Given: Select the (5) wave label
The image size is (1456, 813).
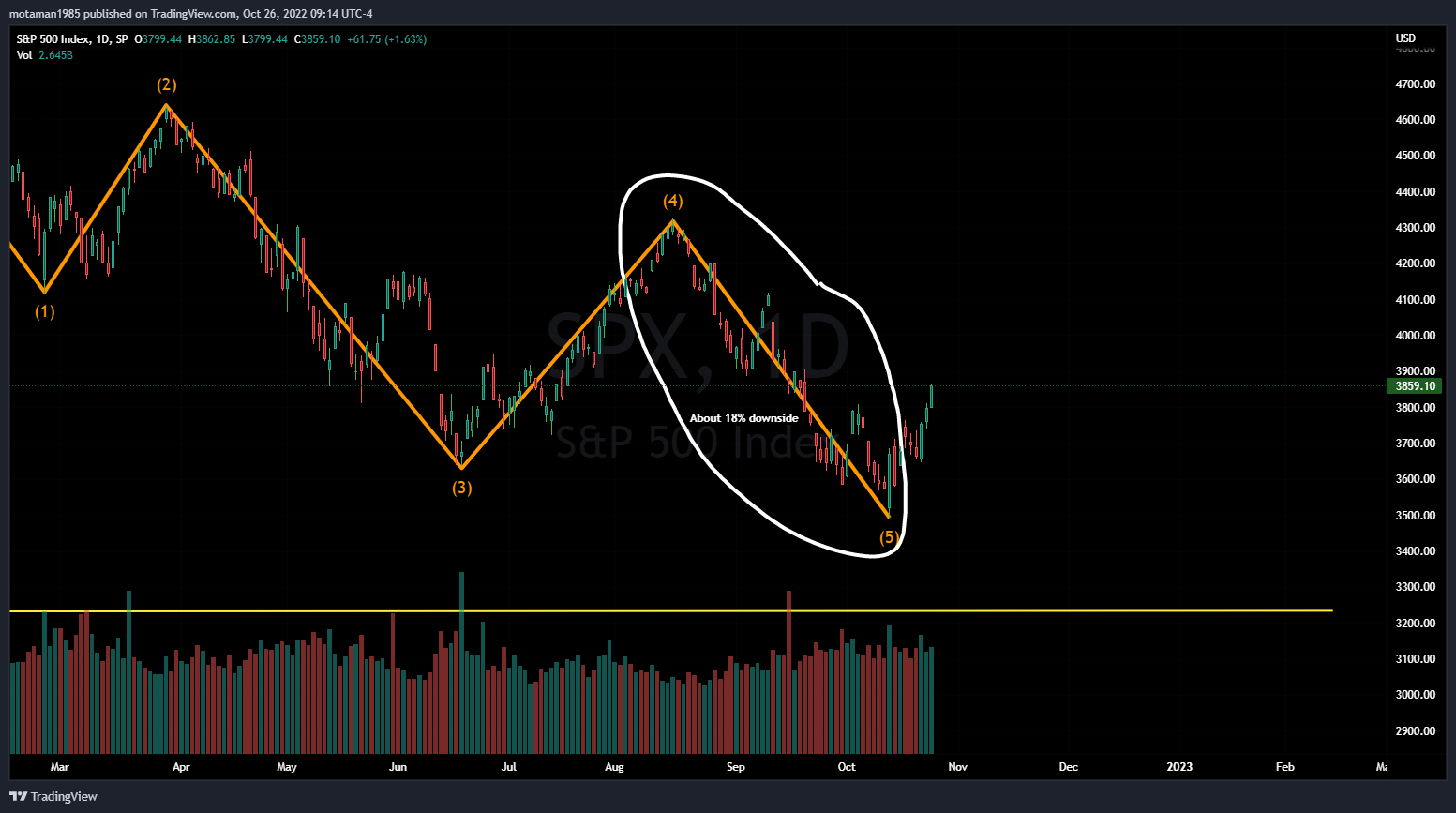Looking at the screenshot, I should coord(889,537).
